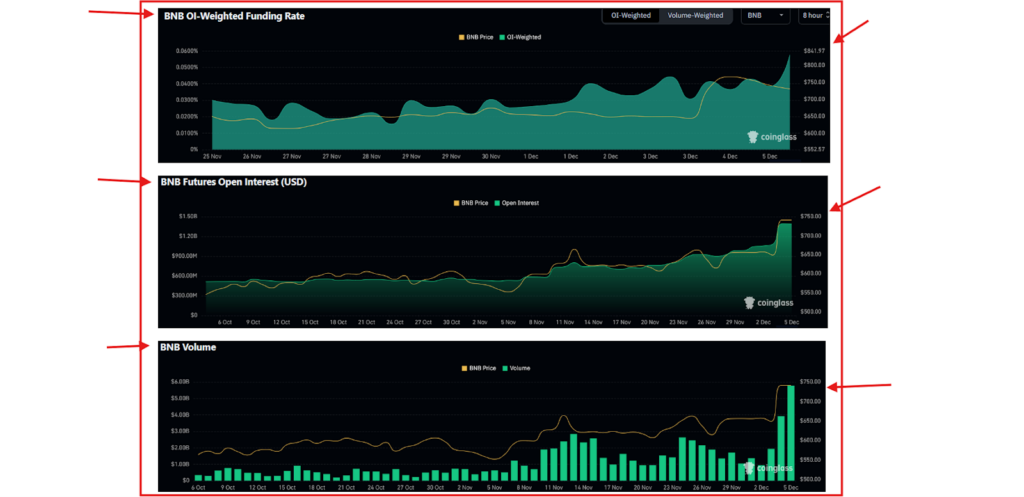
Task: Select the 0.0600% axis label
Action: coord(187,51)
